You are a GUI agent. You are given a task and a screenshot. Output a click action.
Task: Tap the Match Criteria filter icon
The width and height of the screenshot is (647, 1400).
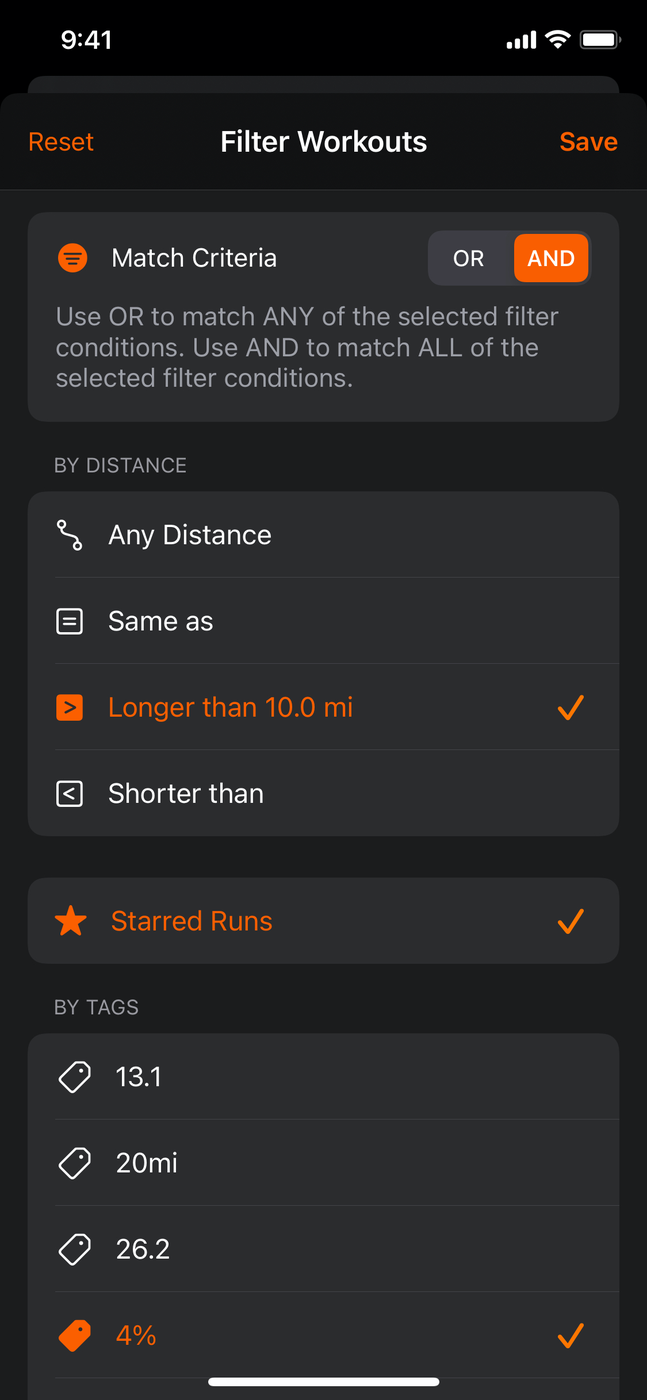(x=72, y=258)
